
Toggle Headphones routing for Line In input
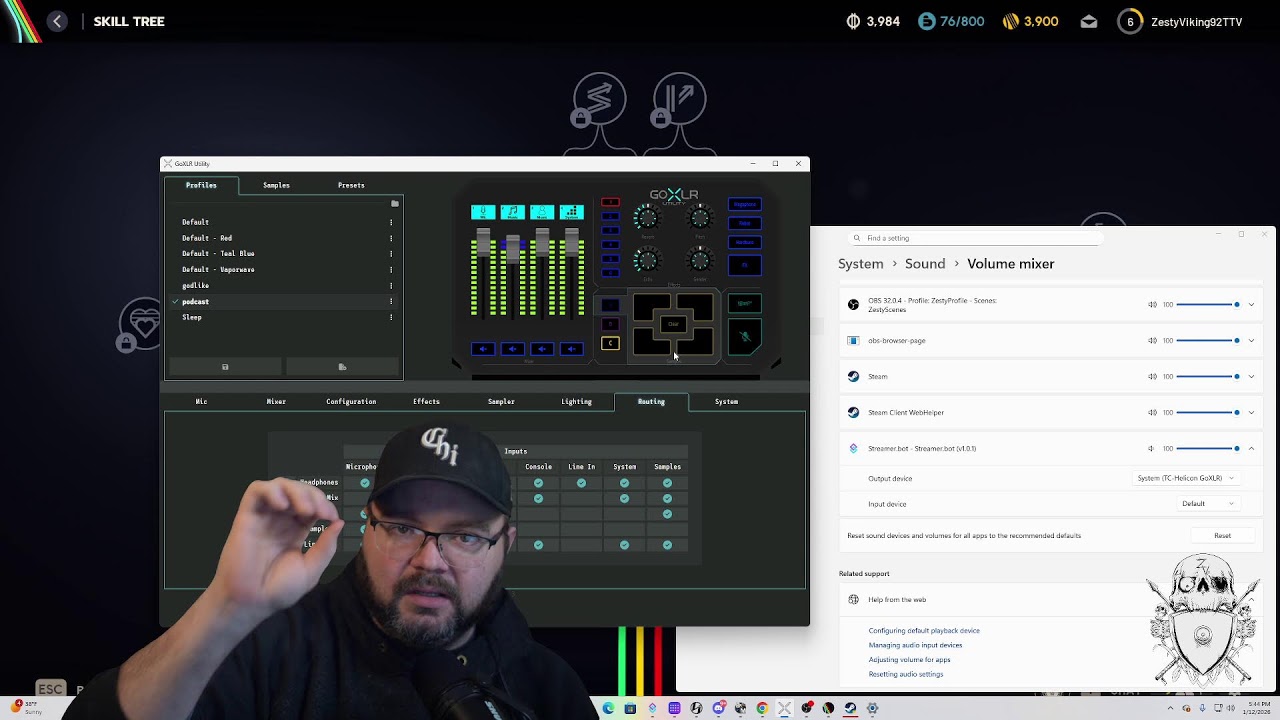pyautogui.click(x=581, y=483)
